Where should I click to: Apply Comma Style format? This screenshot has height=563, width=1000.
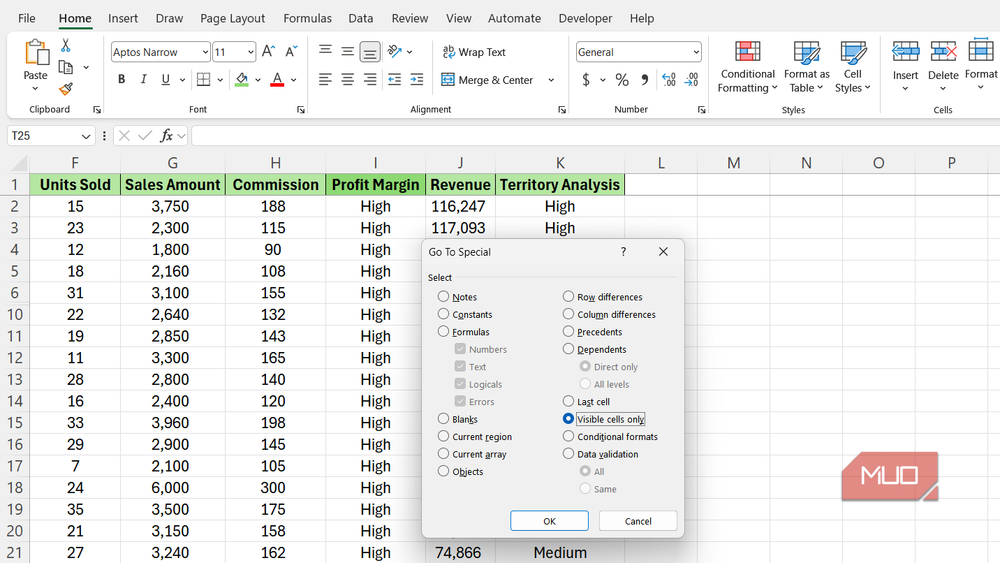(645, 80)
